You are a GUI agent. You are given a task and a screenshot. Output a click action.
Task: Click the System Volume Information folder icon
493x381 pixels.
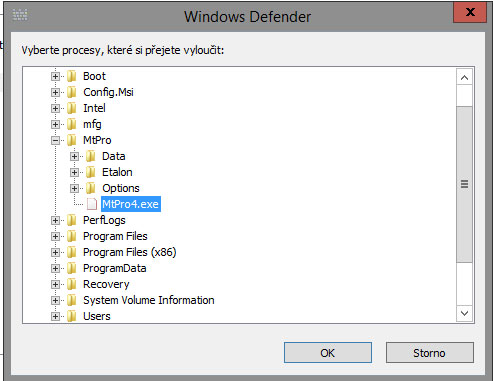coord(72,300)
